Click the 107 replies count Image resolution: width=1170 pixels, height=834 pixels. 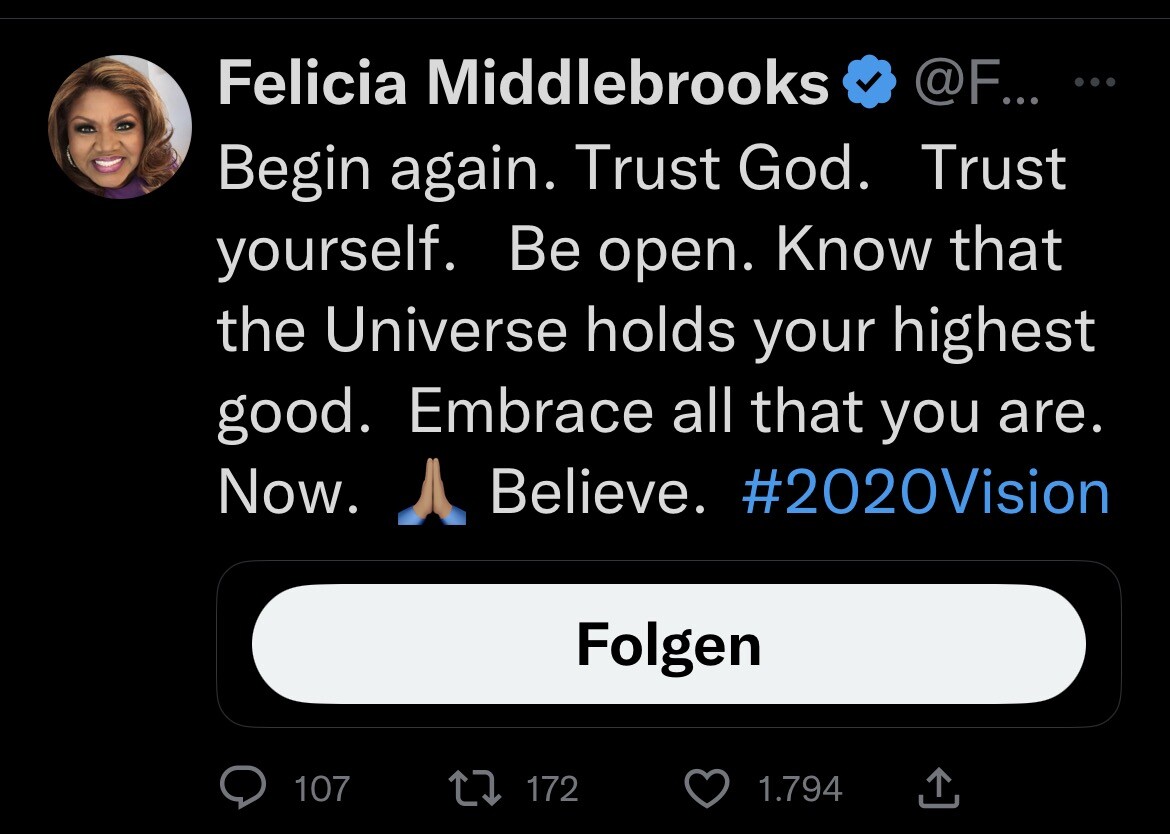point(322,790)
